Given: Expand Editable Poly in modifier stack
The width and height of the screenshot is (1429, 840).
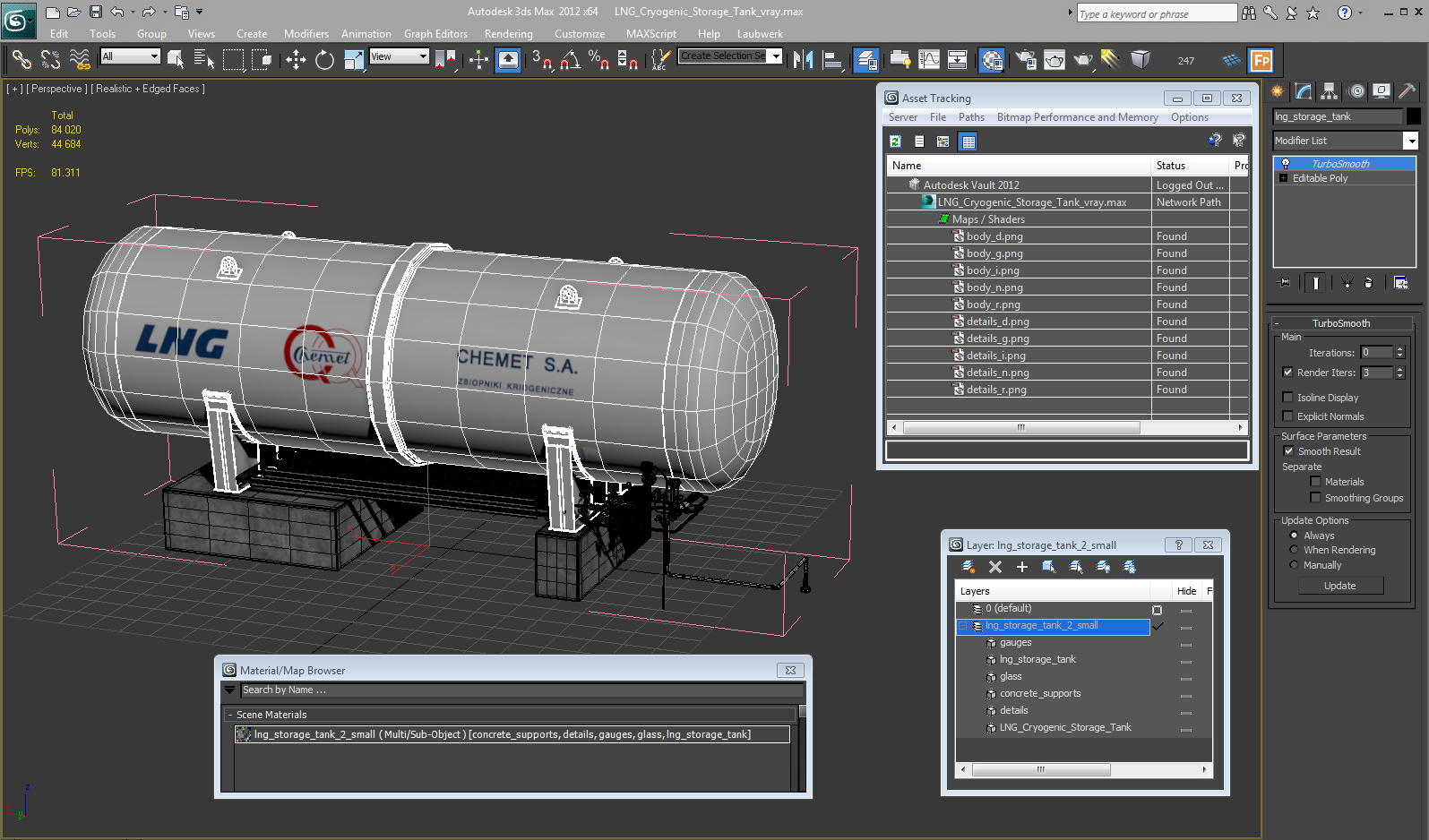Looking at the screenshot, I should click(x=1284, y=178).
